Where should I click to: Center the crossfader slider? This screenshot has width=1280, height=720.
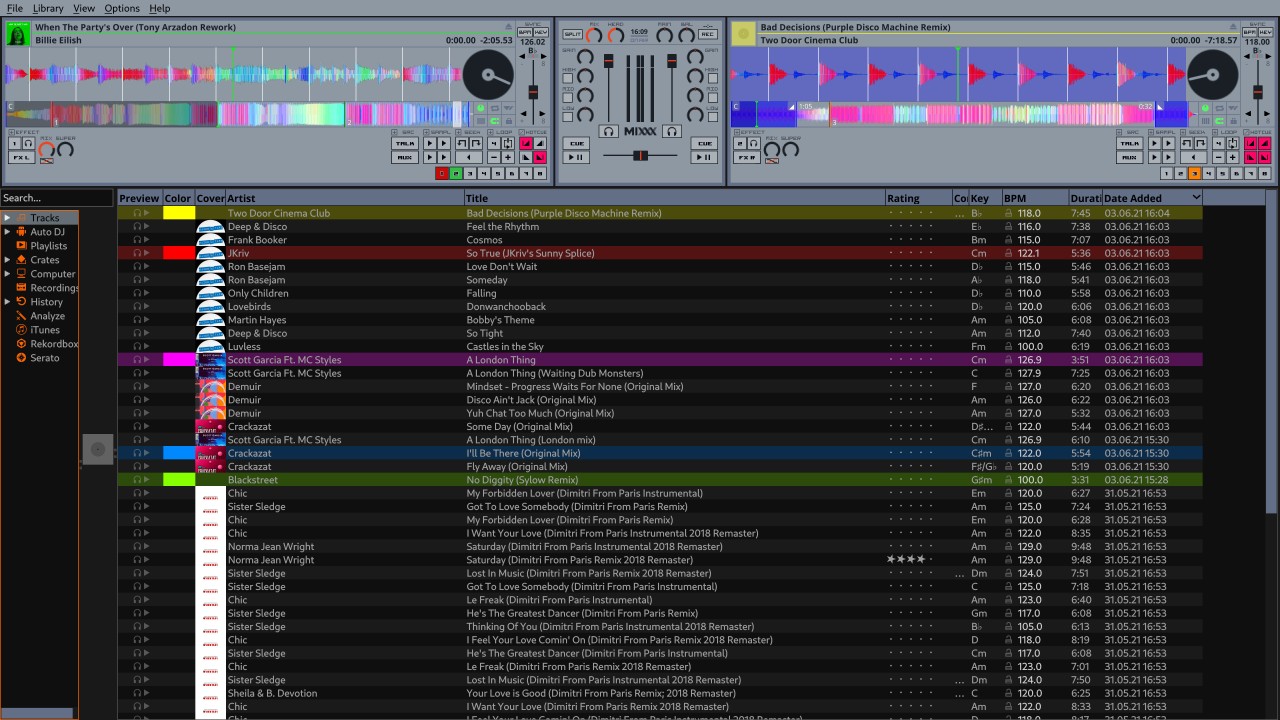pyautogui.click(x=641, y=155)
